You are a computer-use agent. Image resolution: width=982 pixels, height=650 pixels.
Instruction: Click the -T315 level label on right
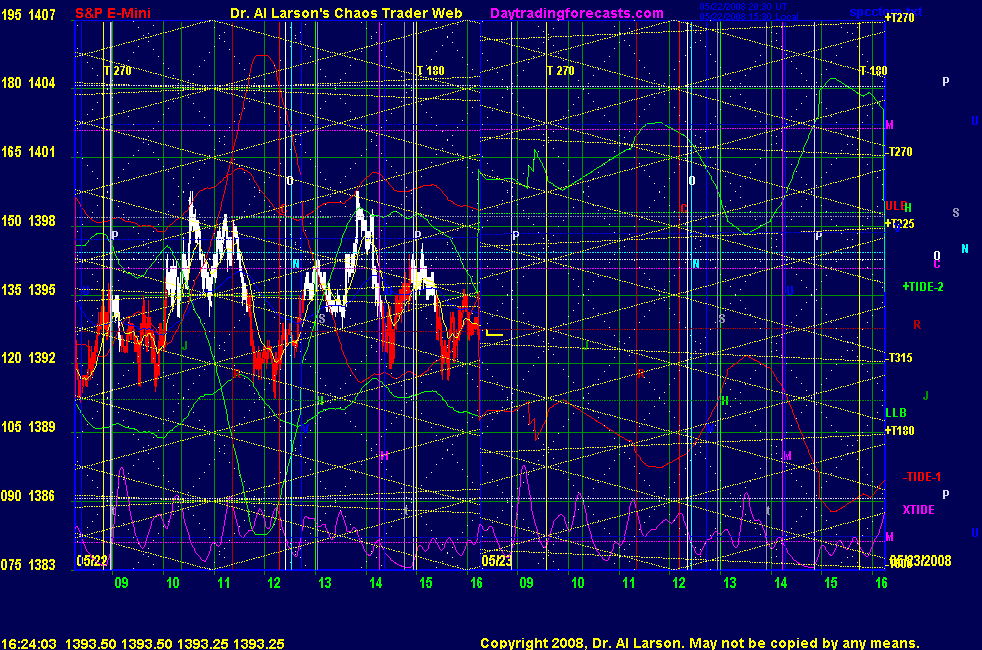901,358
